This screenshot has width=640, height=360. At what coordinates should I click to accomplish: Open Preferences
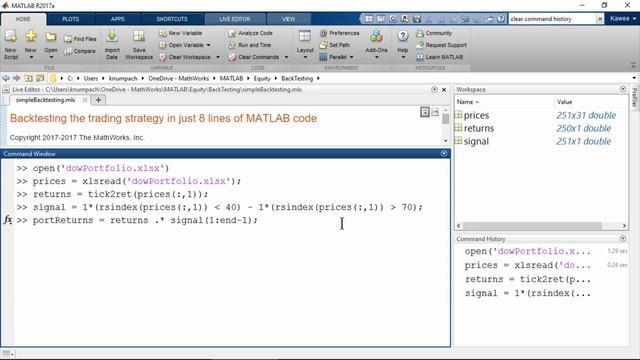click(339, 33)
